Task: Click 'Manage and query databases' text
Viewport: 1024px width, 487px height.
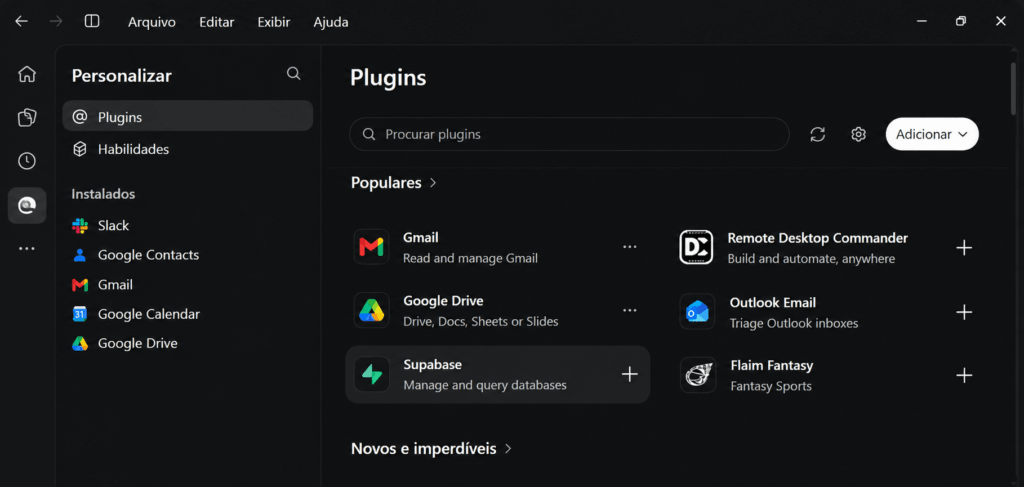Action: click(x=485, y=385)
